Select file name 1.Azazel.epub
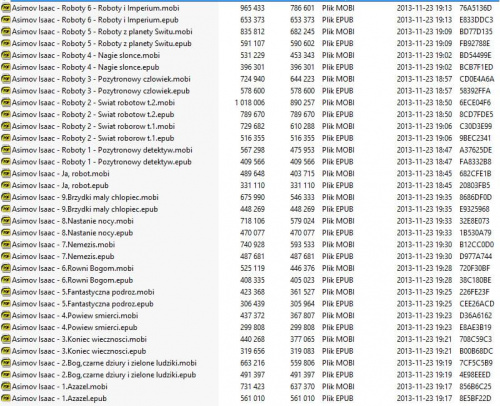500x406 pixels. tap(59, 399)
